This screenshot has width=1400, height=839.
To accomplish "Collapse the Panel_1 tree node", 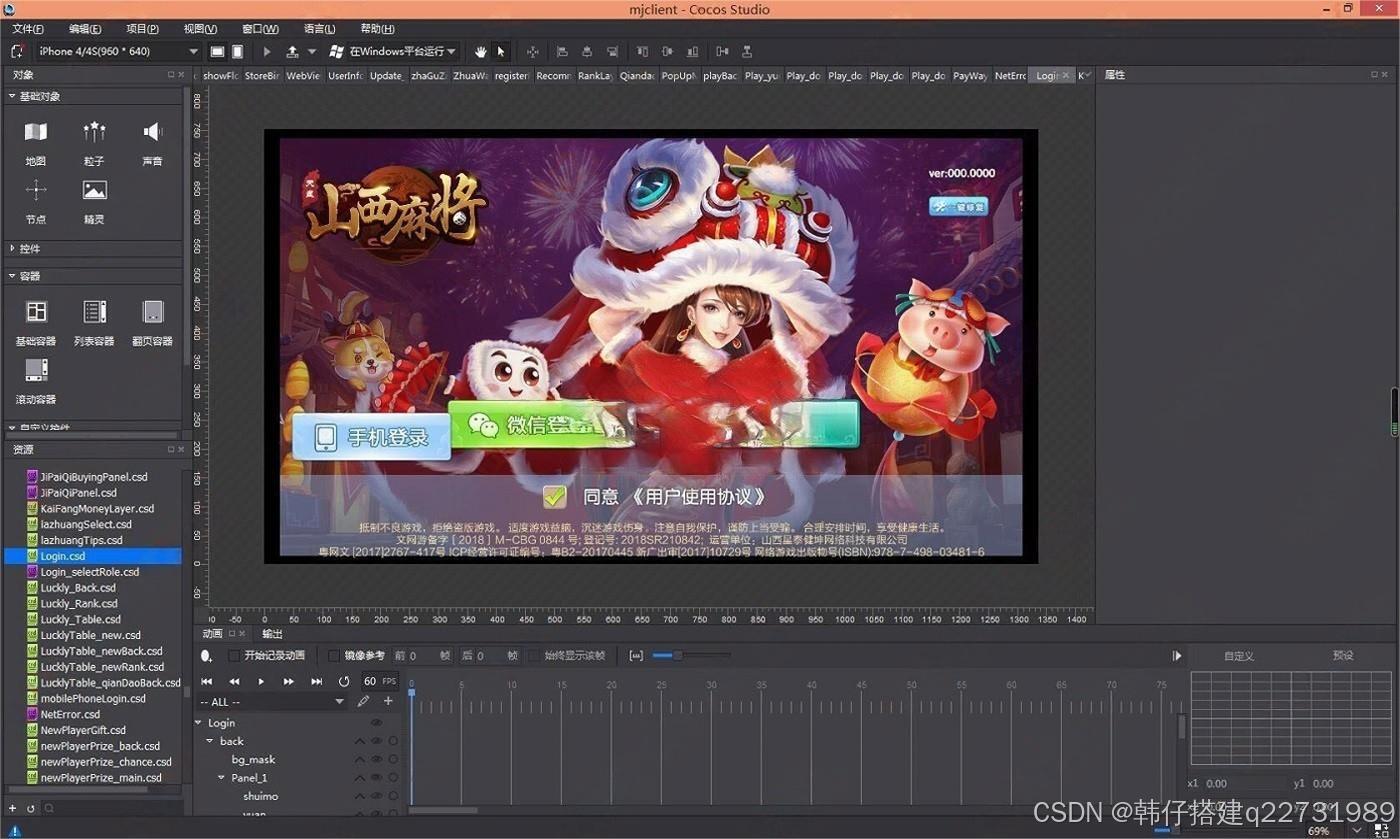I will 222,778.
